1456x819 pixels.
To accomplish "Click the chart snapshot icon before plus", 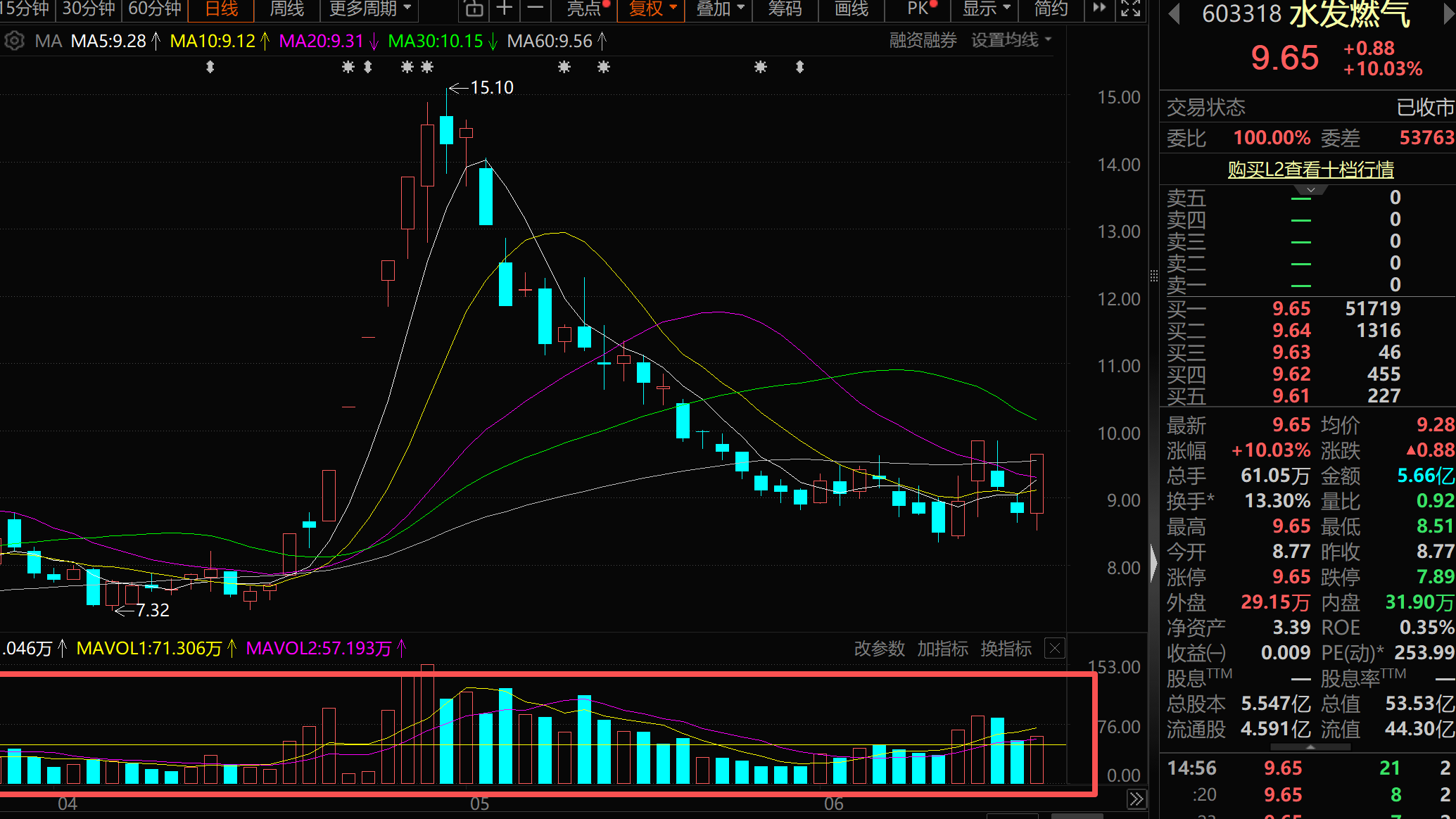I will click(x=474, y=9).
